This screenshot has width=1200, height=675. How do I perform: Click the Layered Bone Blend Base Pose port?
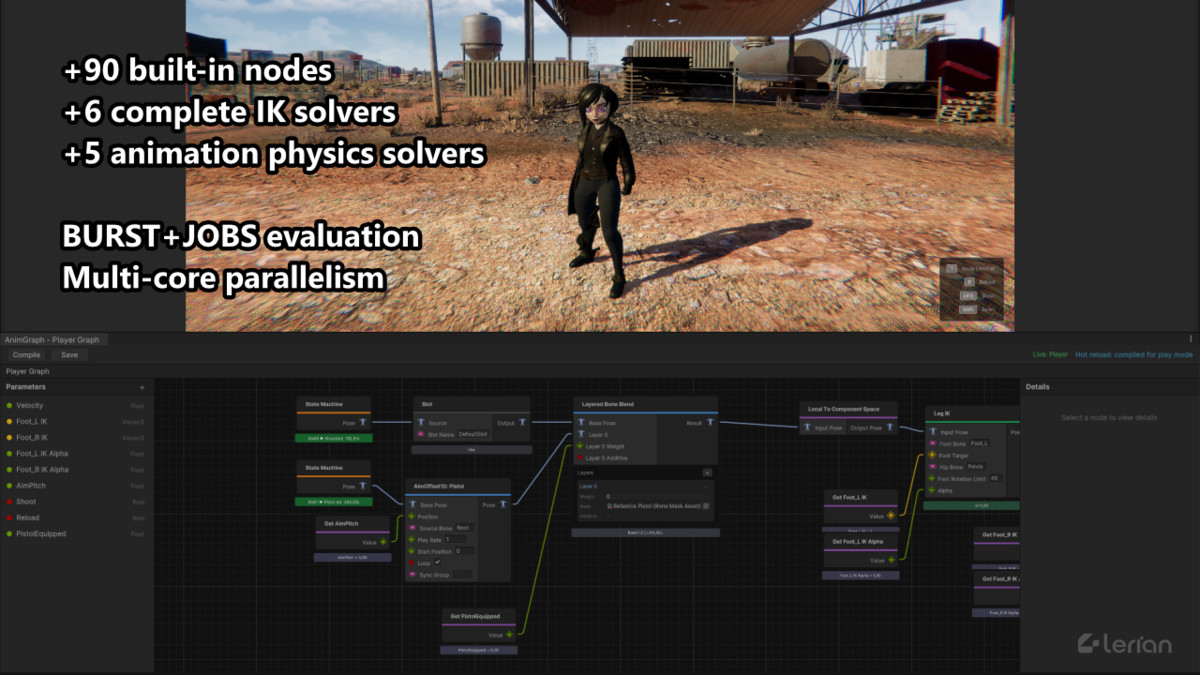click(x=580, y=423)
